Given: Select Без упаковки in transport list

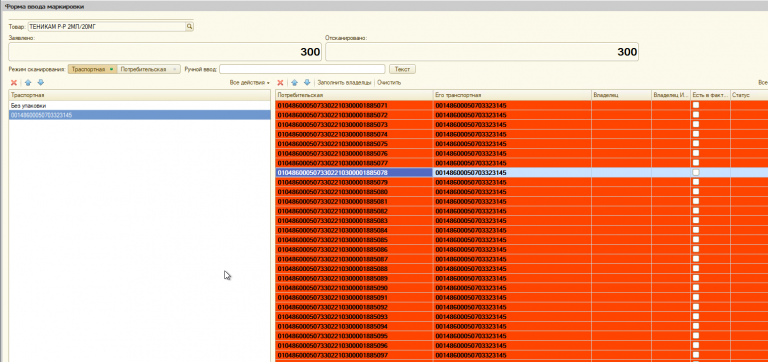Looking at the screenshot, I should pyautogui.click(x=140, y=105).
